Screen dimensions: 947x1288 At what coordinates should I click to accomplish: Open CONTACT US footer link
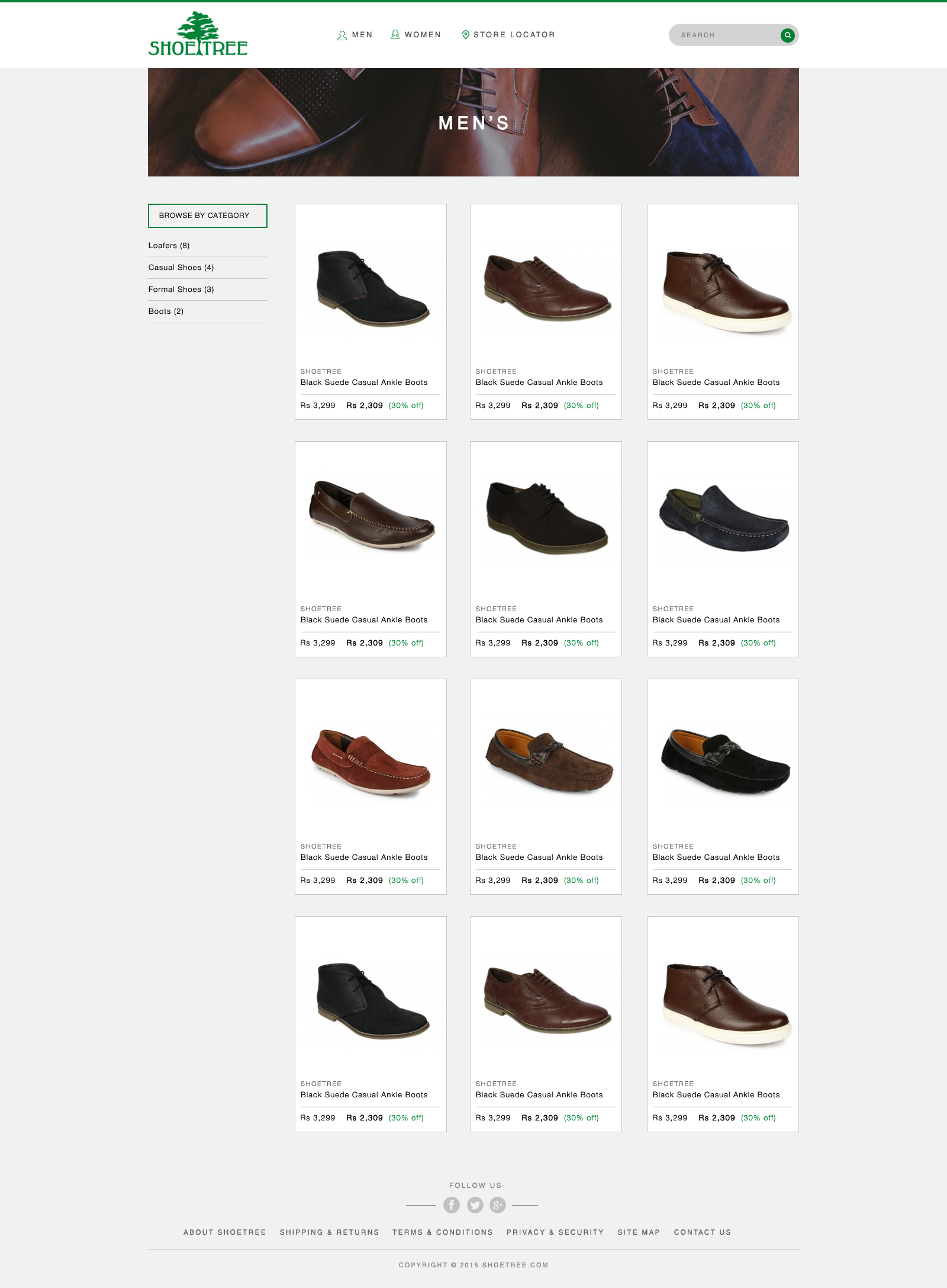[703, 1232]
